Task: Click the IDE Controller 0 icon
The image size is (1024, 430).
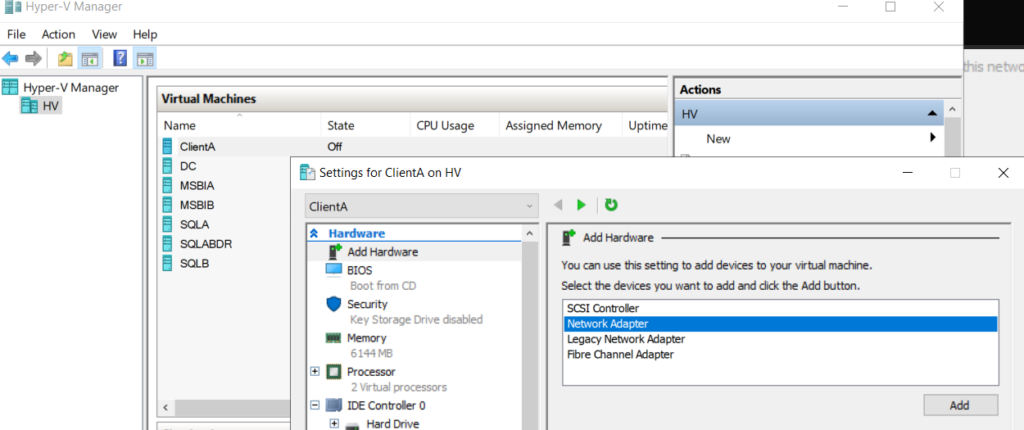Action: click(334, 405)
